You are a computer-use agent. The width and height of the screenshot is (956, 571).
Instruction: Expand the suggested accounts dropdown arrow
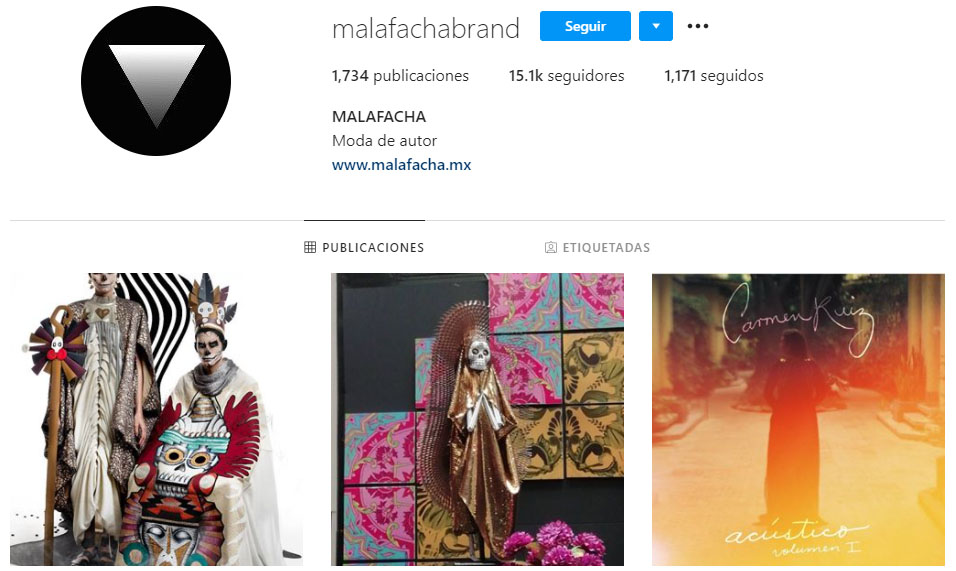655,26
